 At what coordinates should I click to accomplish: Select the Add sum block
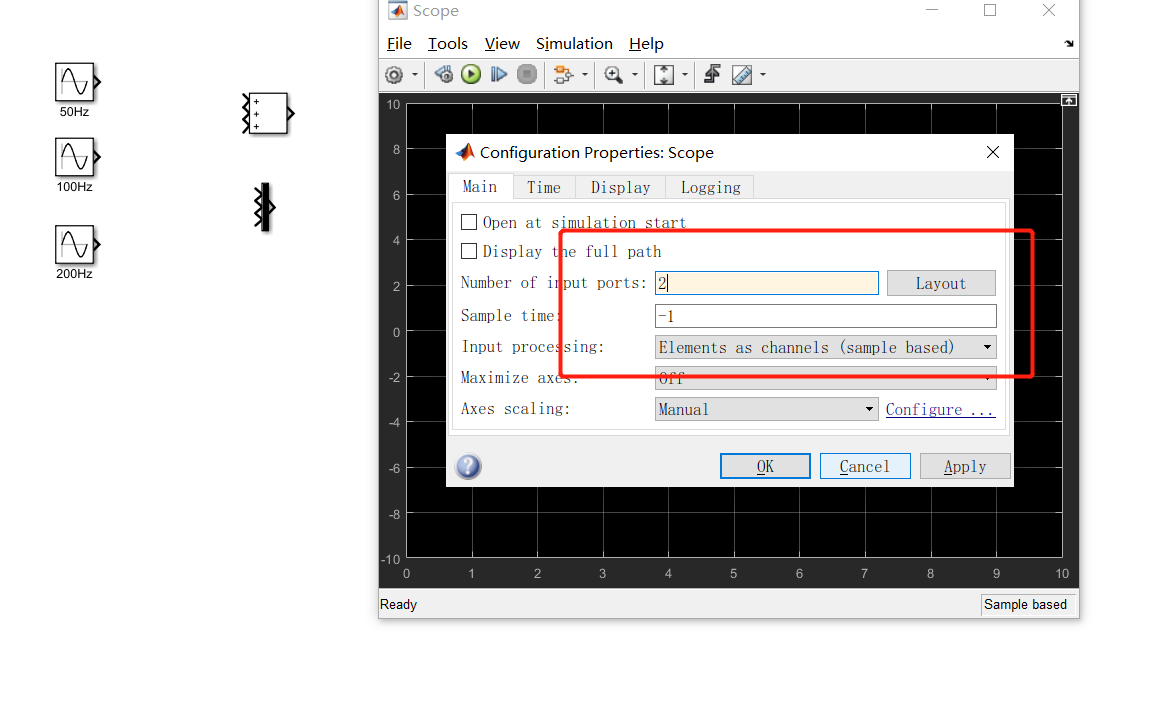click(x=268, y=114)
